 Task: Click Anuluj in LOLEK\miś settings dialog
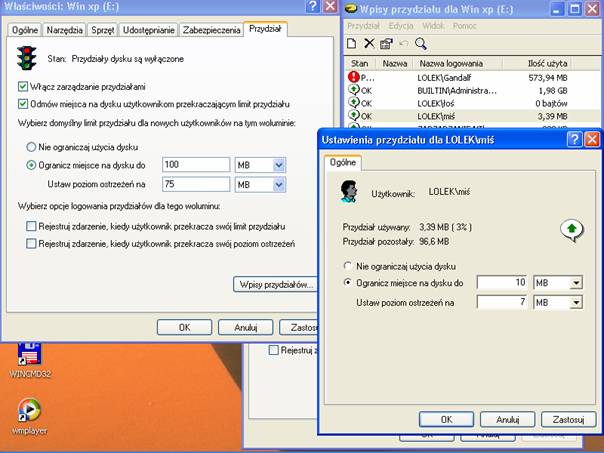[507, 419]
